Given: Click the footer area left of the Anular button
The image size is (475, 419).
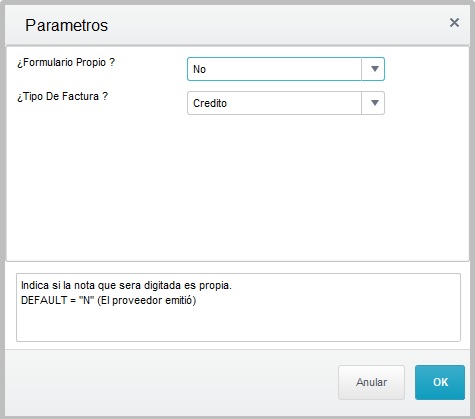Looking at the screenshot, I should (x=170, y=382).
